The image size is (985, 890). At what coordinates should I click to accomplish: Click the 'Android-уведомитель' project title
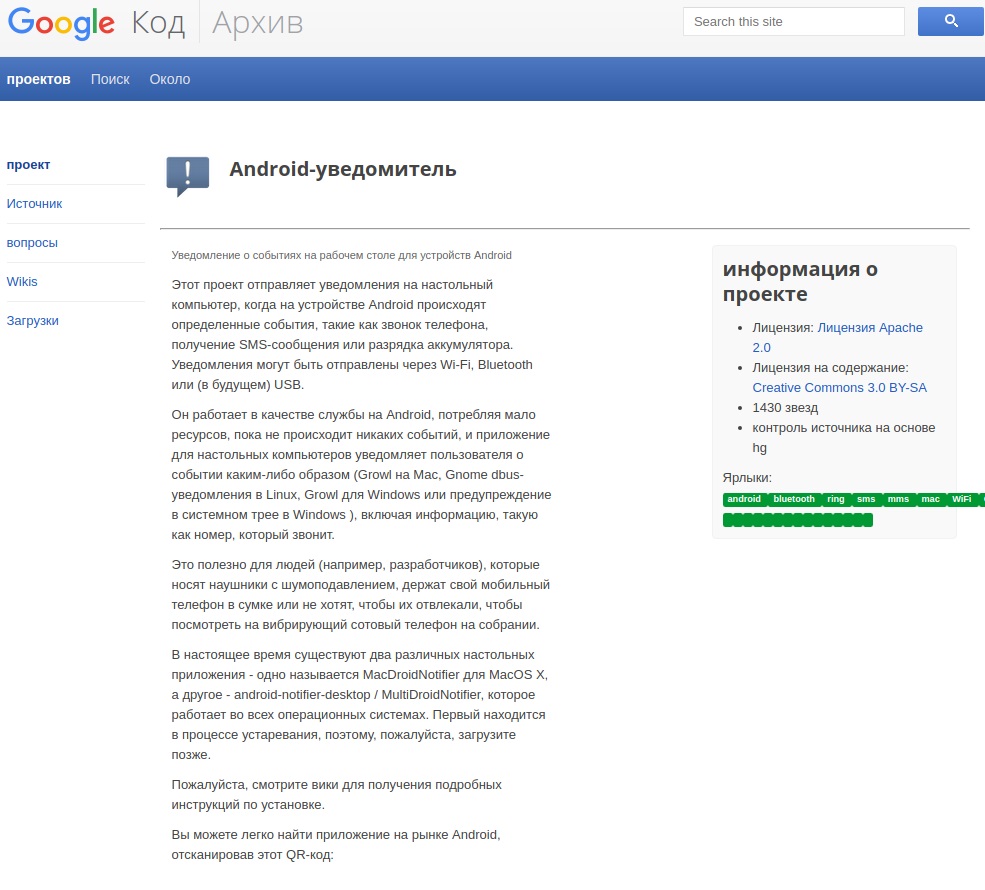point(343,170)
